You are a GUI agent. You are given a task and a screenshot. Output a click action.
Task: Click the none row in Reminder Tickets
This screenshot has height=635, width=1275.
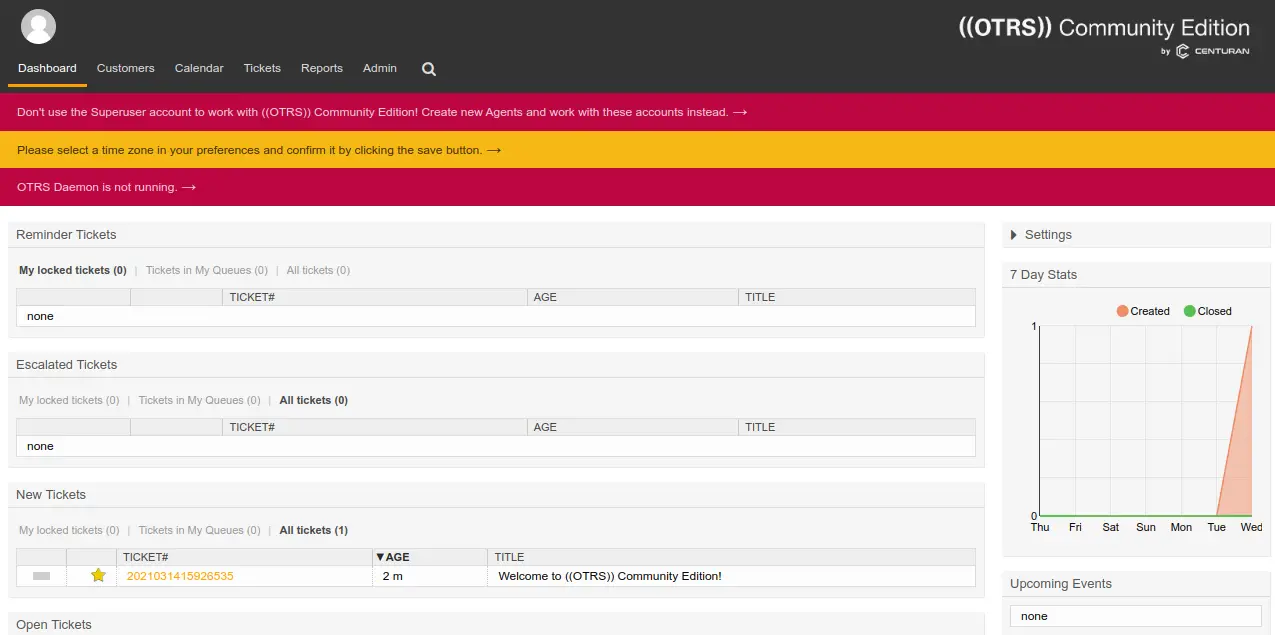(x=496, y=316)
